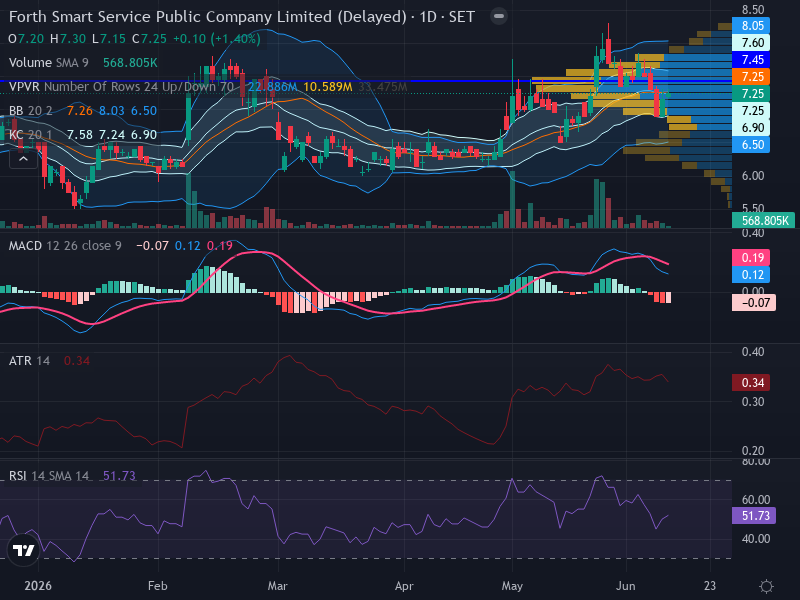Click the round market status pill beside SET
The image size is (800, 600).
pyautogui.click(x=498, y=17)
